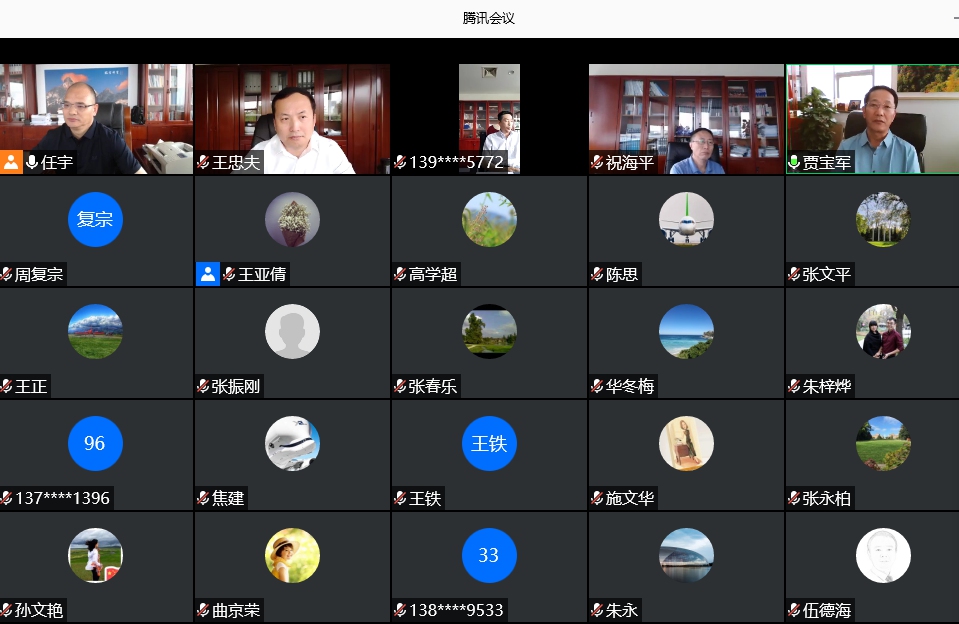Click the muted microphone icon for 张永柏
959x624 pixels.
[794, 498]
